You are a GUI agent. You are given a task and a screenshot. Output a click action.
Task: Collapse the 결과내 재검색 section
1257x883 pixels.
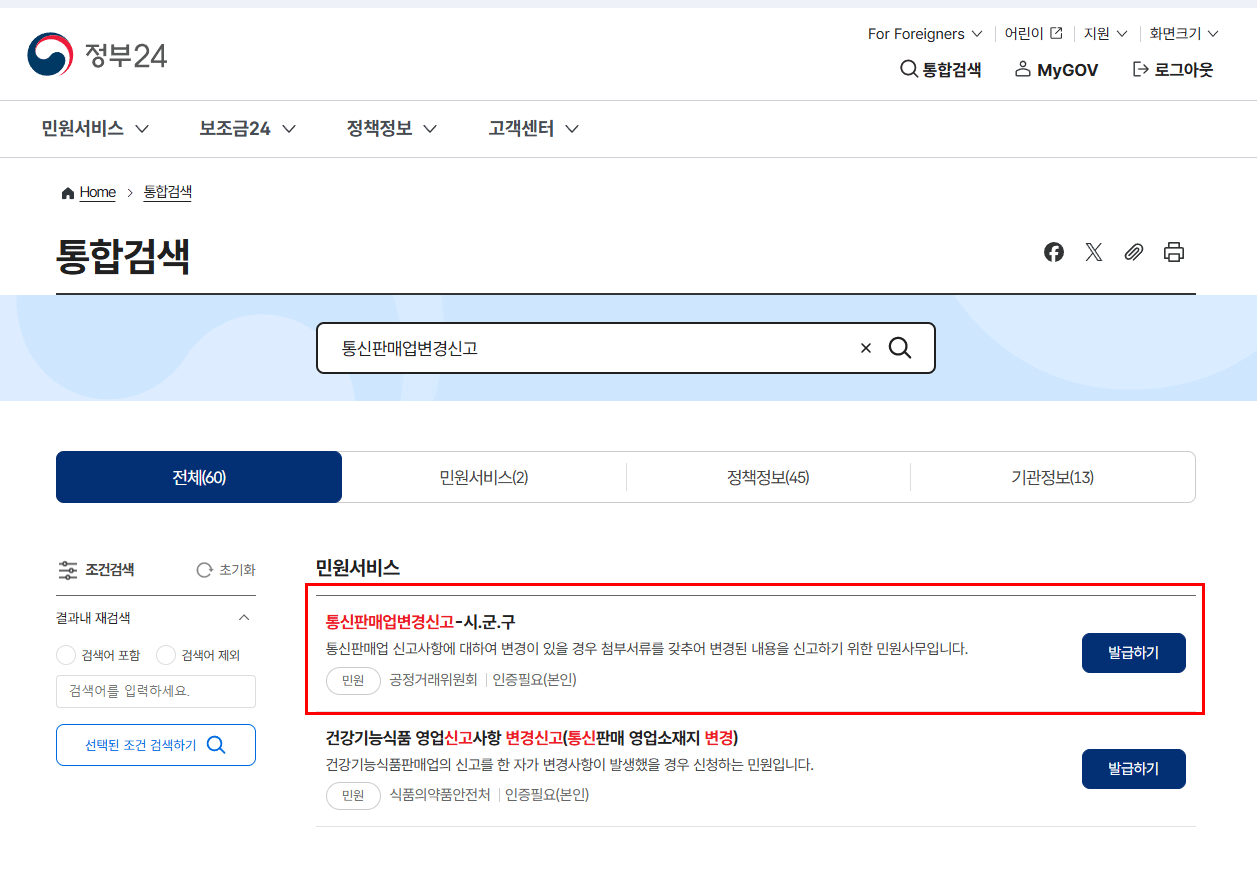pos(243,618)
